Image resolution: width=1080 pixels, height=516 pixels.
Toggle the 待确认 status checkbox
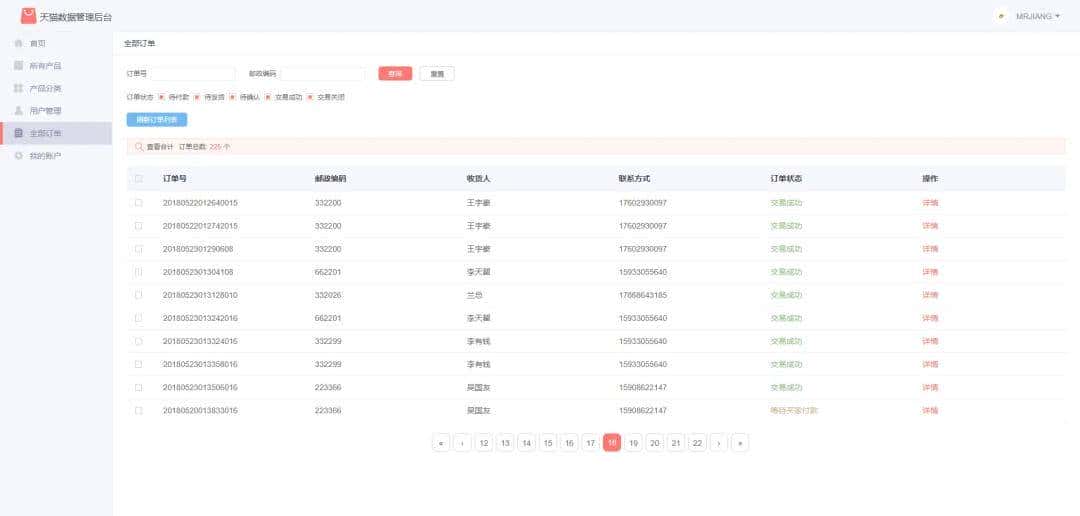point(233,97)
